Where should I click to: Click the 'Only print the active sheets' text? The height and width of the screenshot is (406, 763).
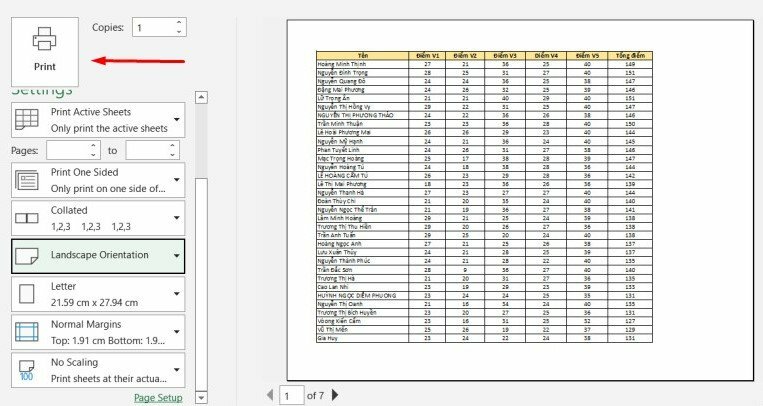[x=109, y=129]
